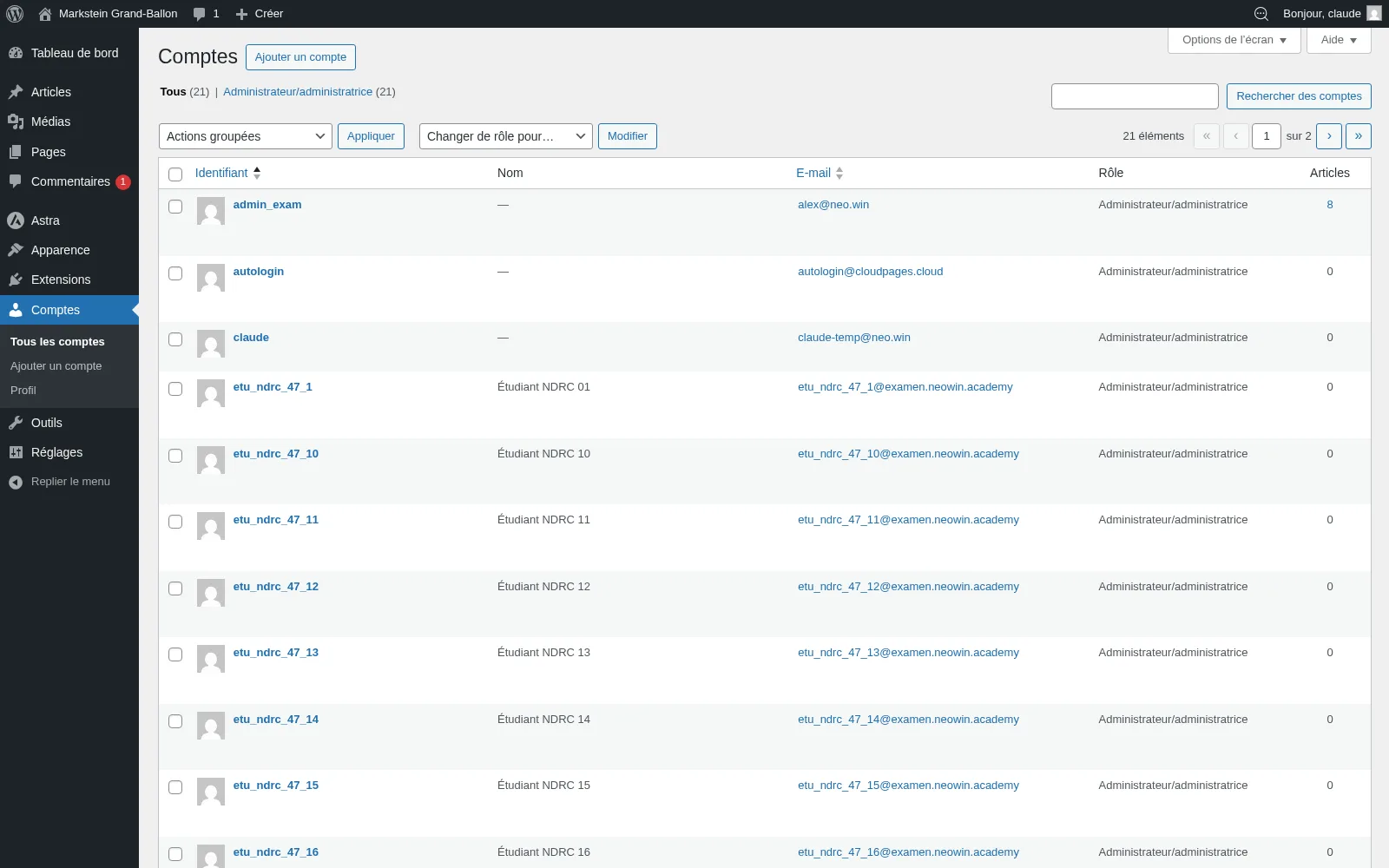
Task: Open the Actions groupées dropdown
Action: 246,136
